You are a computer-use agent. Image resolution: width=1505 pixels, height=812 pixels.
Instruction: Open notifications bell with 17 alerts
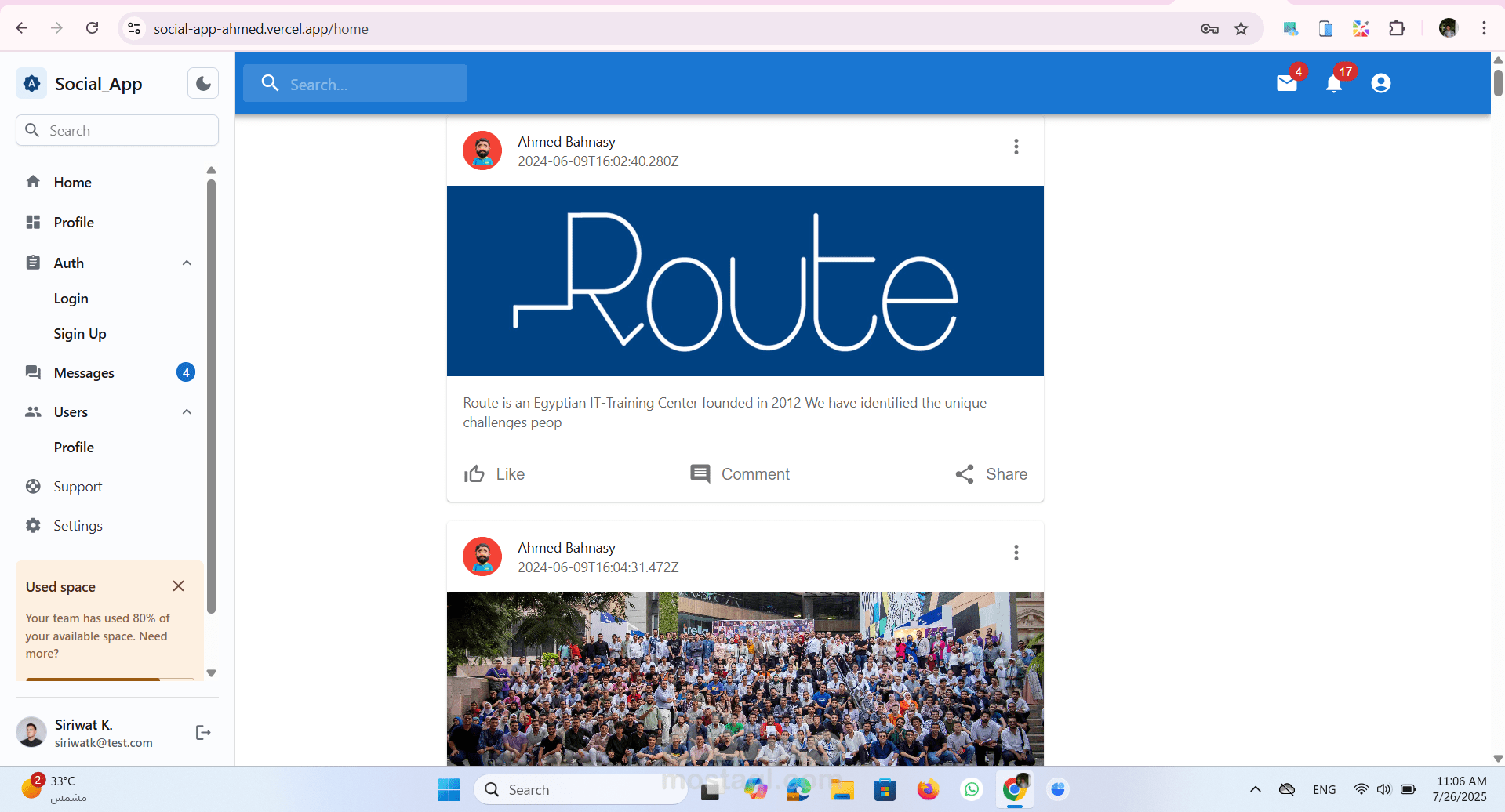pyautogui.click(x=1334, y=83)
